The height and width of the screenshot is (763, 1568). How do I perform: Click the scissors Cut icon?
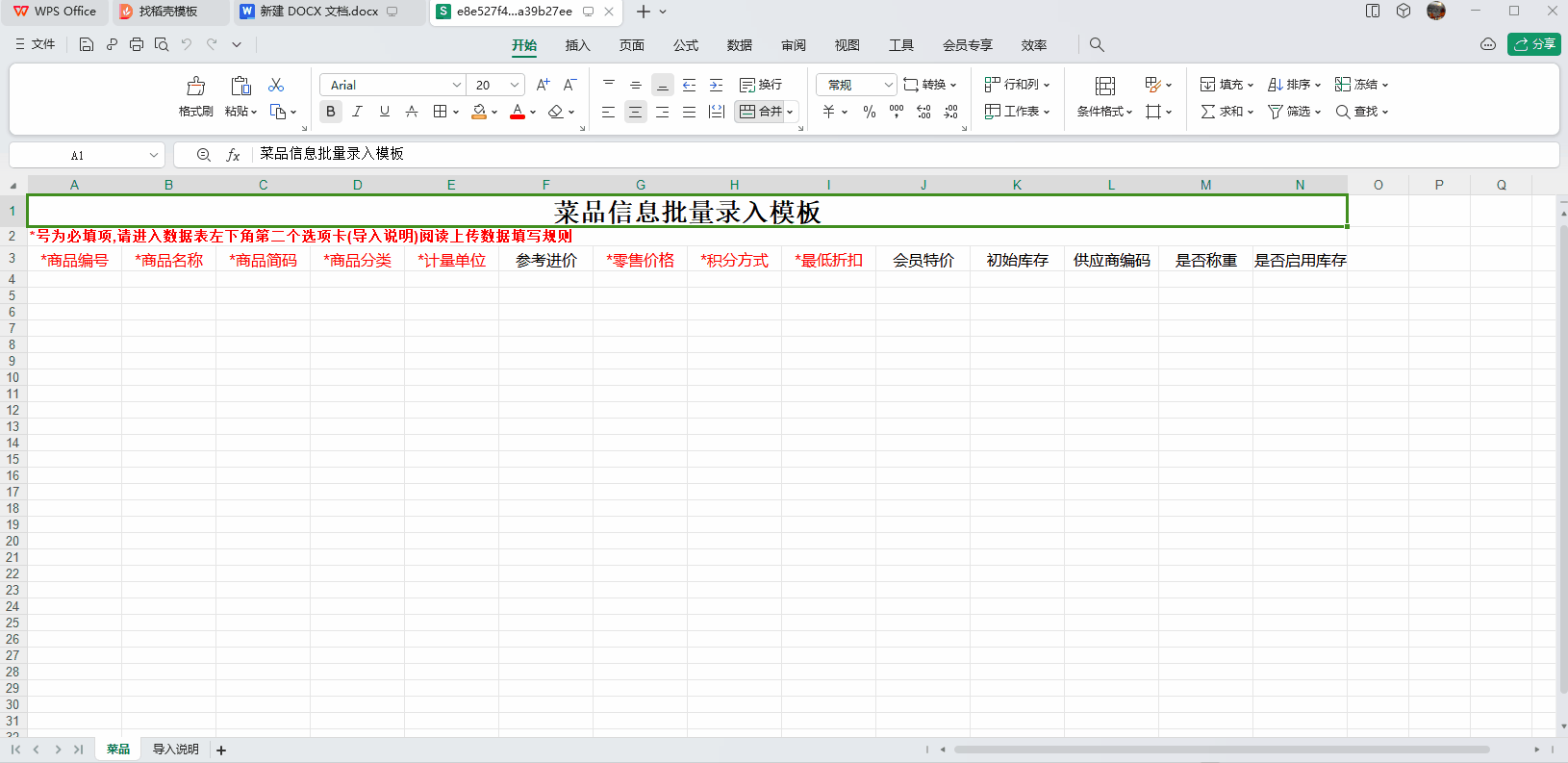pyautogui.click(x=276, y=85)
